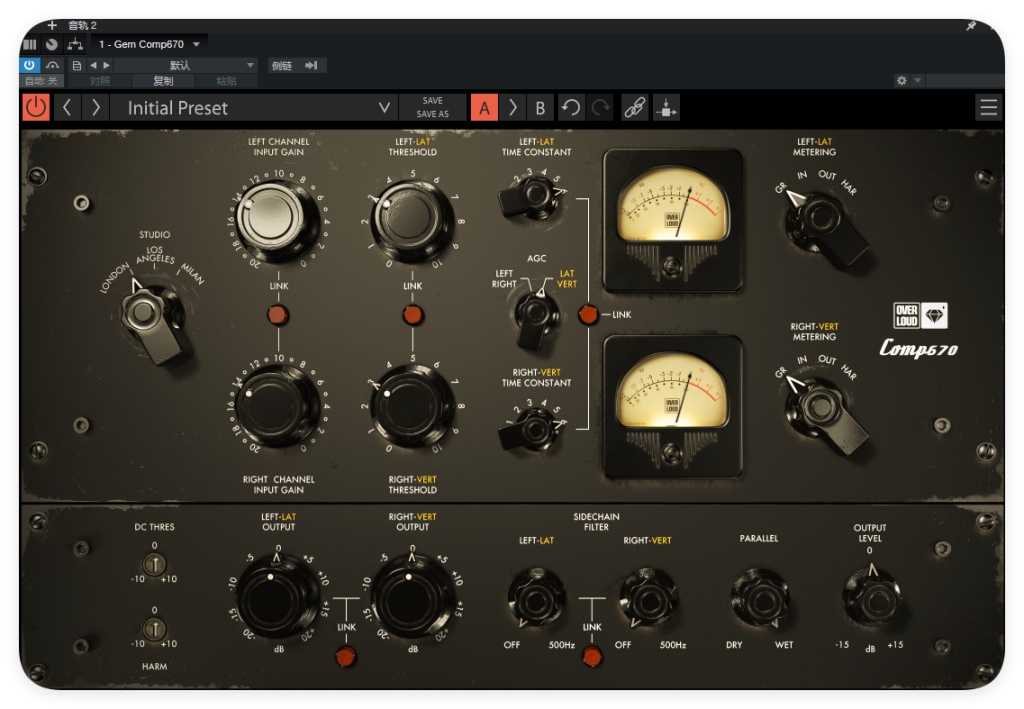Toggle the sidechain filter LINK red button
The image size is (1024, 709).
[x=592, y=656]
